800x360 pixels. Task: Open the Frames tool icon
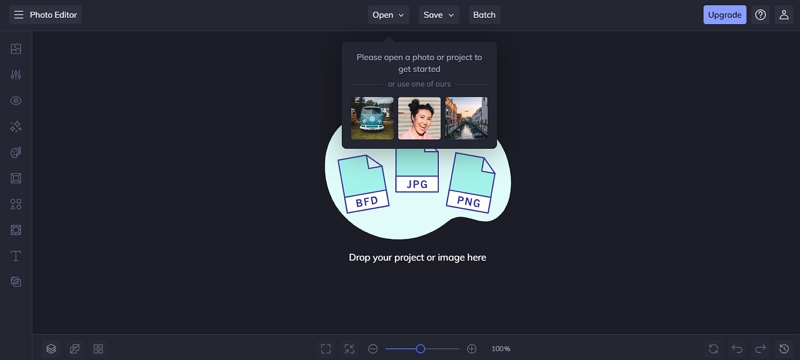click(x=16, y=178)
